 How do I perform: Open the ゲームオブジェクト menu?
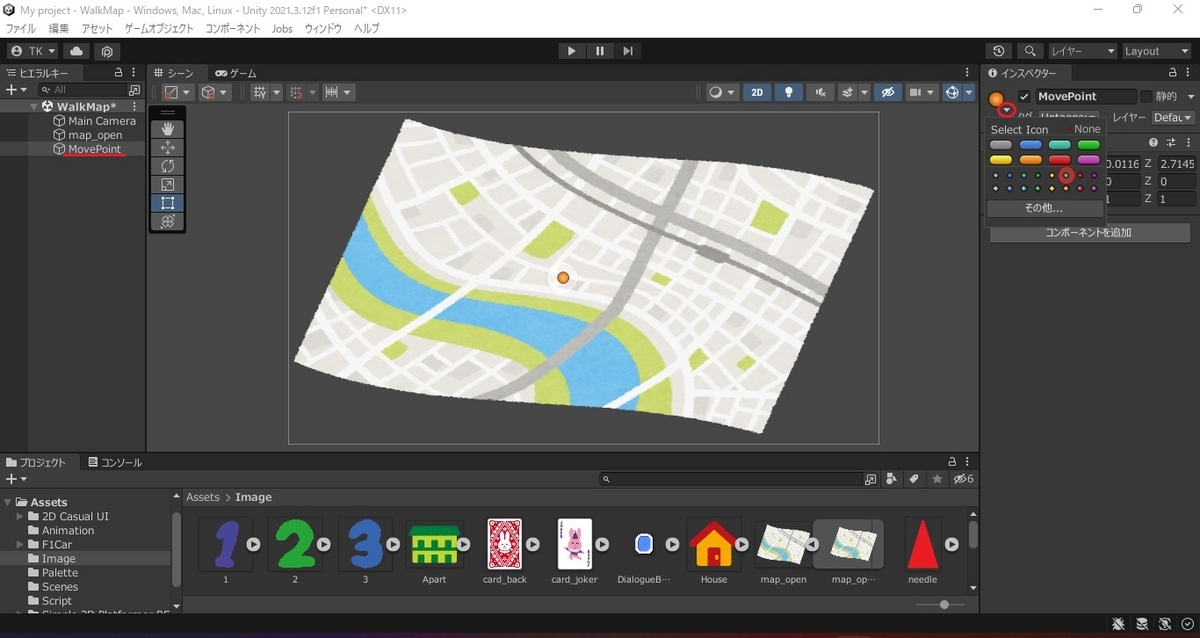[159, 29]
